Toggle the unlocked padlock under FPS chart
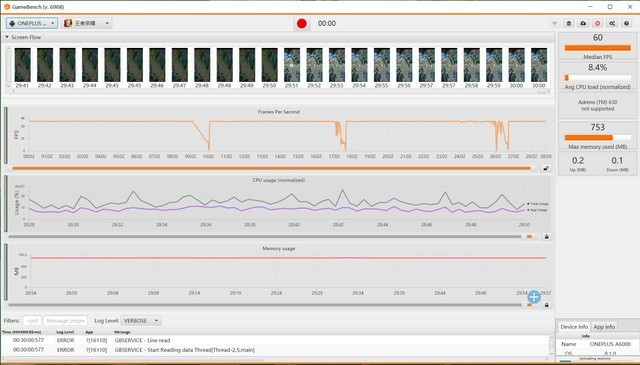 tap(546, 168)
